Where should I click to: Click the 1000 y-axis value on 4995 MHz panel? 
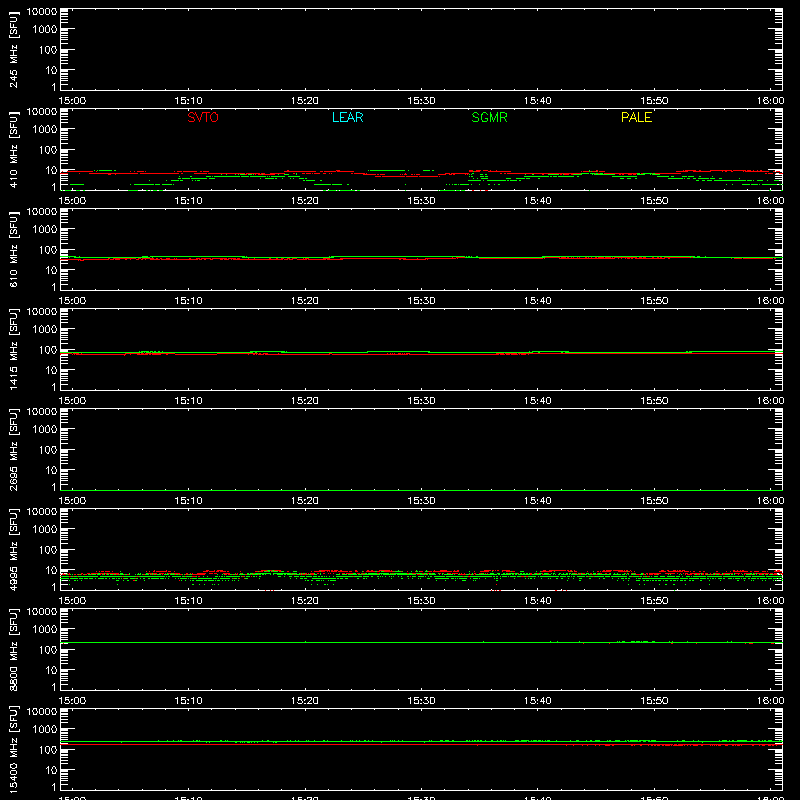click(45, 530)
